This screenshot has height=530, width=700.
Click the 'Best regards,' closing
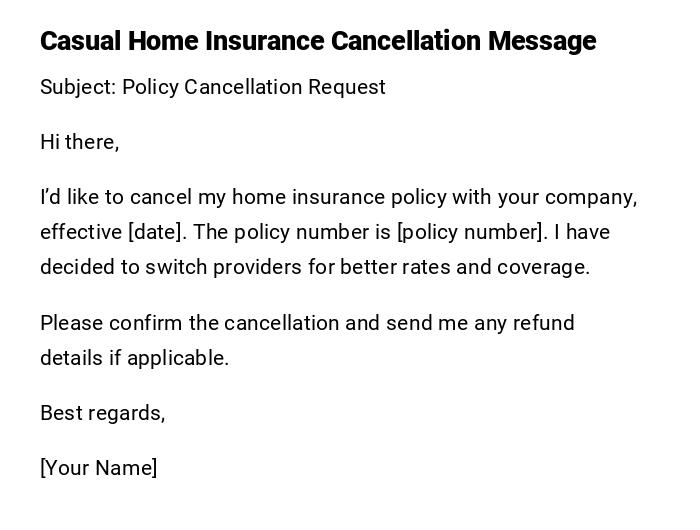(x=103, y=413)
